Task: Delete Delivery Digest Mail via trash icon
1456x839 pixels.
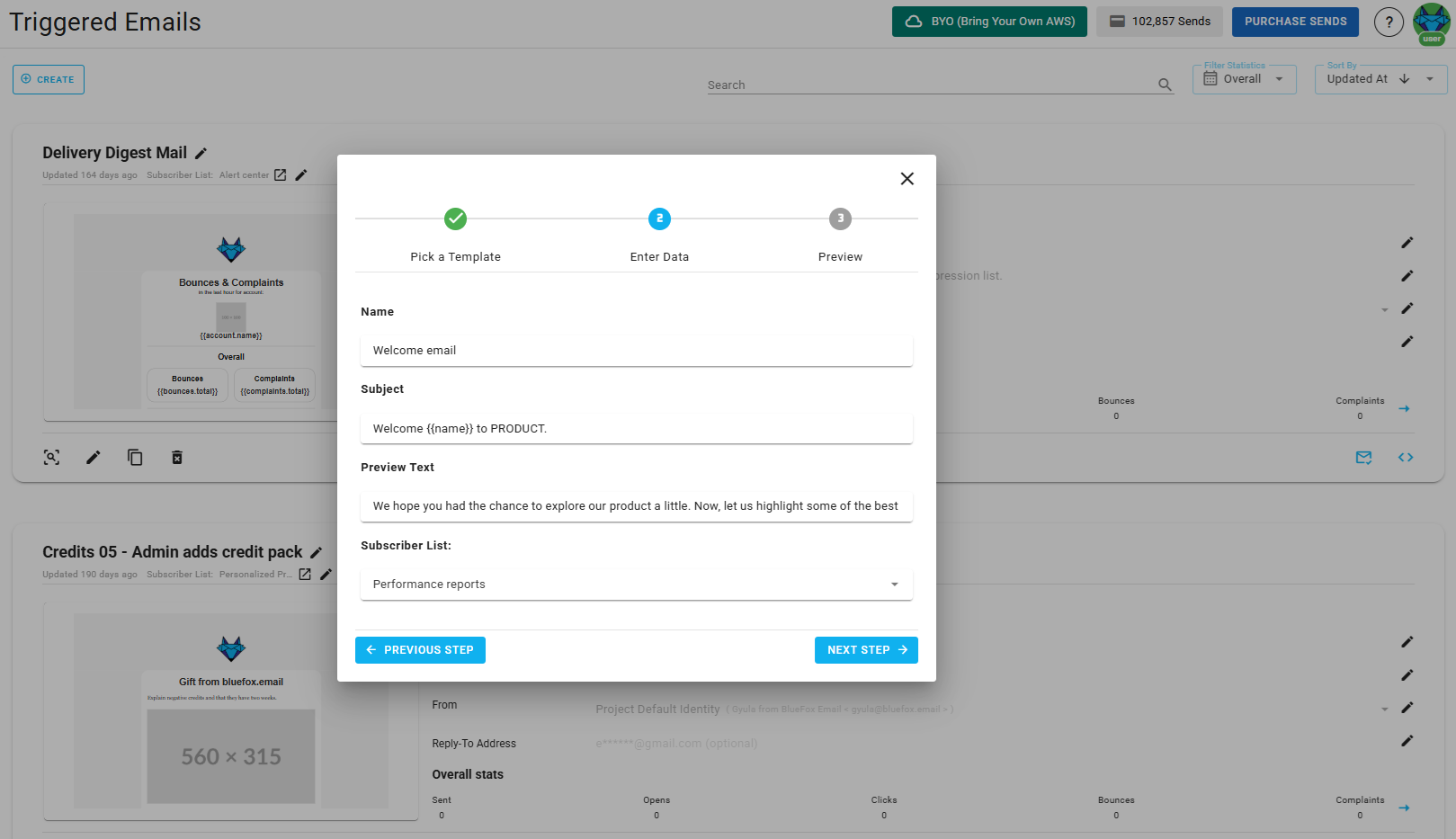Action: click(x=176, y=458)
